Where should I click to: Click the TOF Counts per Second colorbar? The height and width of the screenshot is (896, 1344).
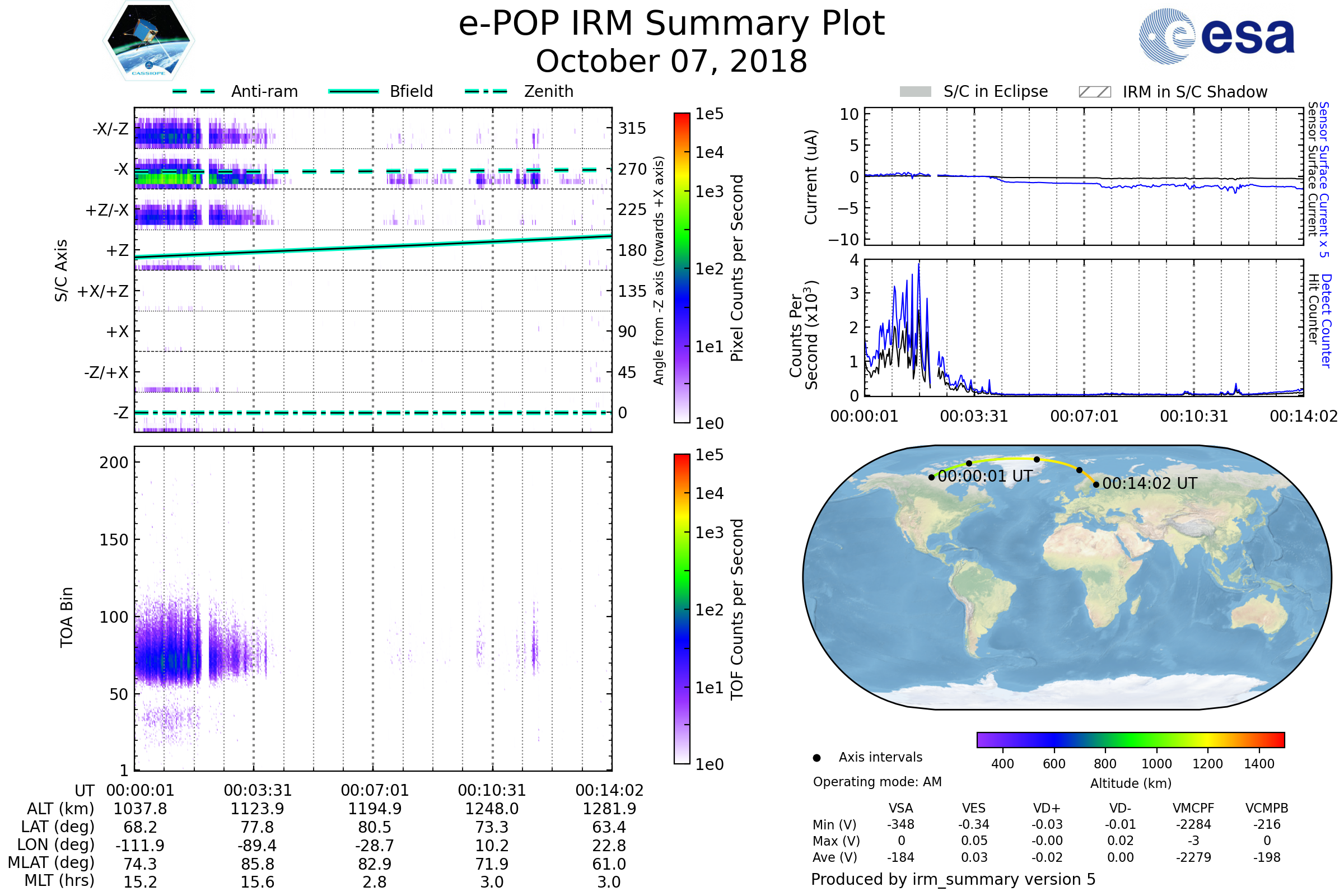(682, 609)
